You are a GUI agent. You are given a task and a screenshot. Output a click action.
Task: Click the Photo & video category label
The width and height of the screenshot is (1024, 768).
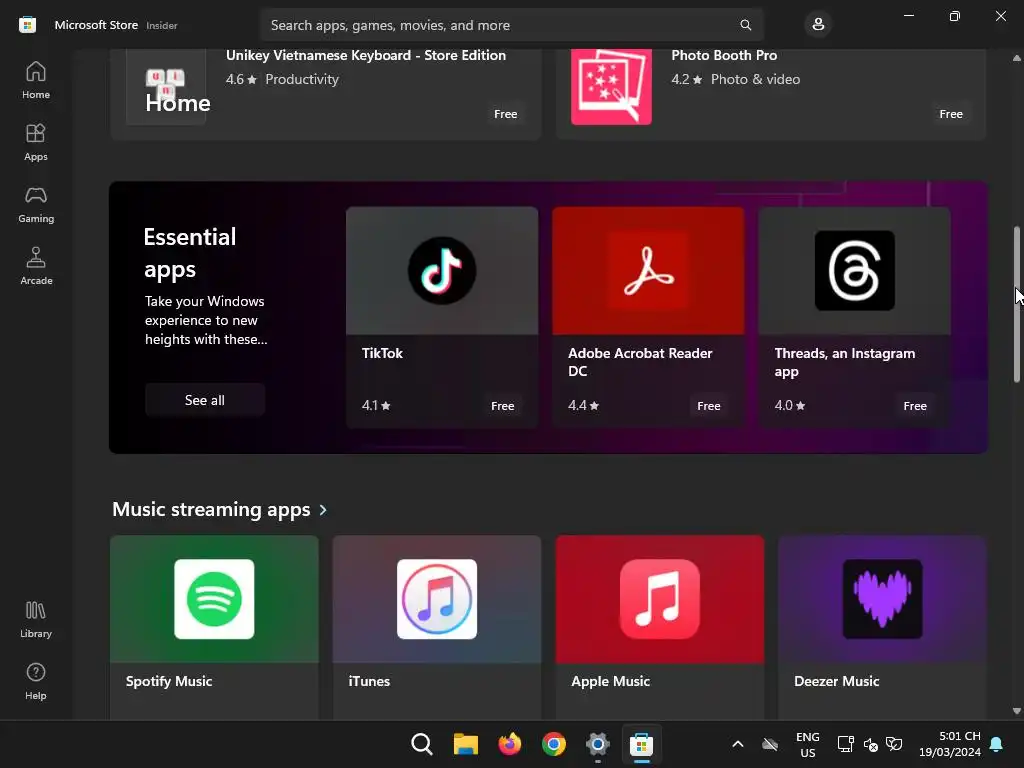click(x=755, y=79)
